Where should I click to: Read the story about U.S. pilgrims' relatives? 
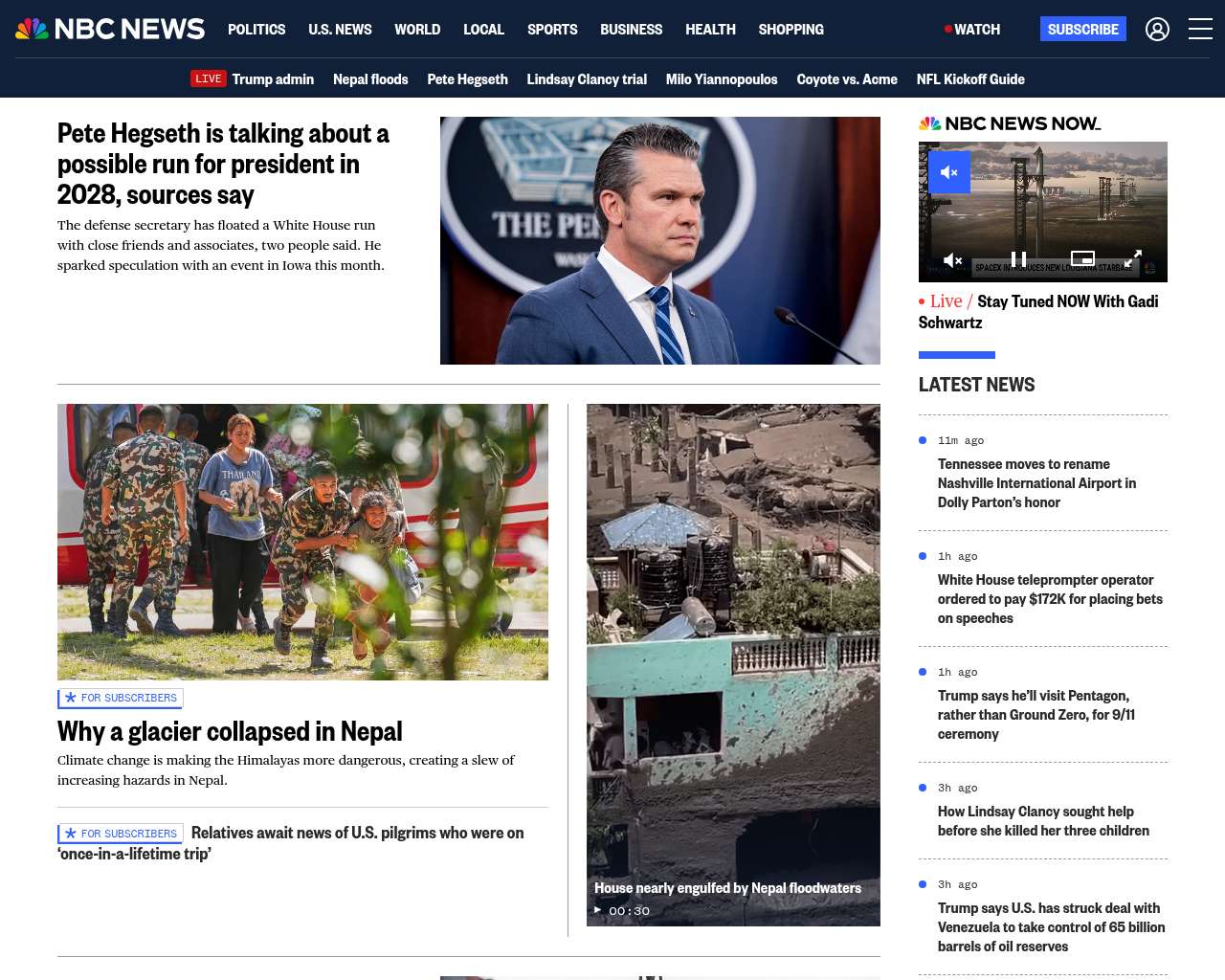pyautogui.click(x=291, y=843)
